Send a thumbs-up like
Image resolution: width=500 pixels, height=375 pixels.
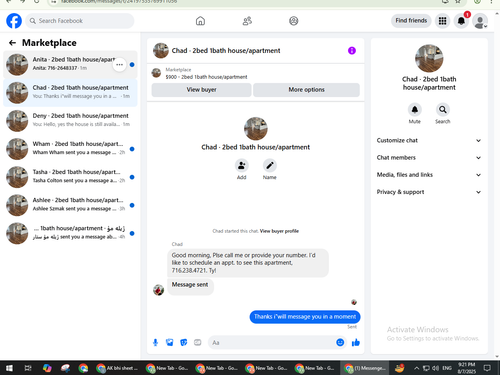tap(356, 342)
